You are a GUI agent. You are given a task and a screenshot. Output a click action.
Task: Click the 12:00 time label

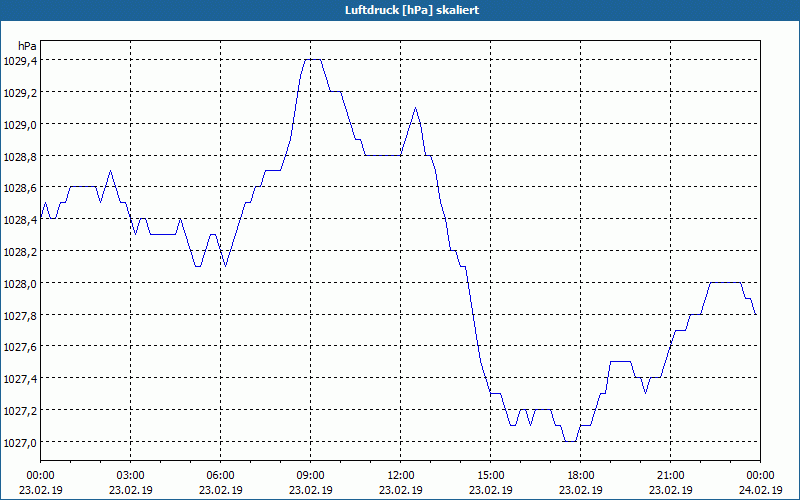(401, 476)
